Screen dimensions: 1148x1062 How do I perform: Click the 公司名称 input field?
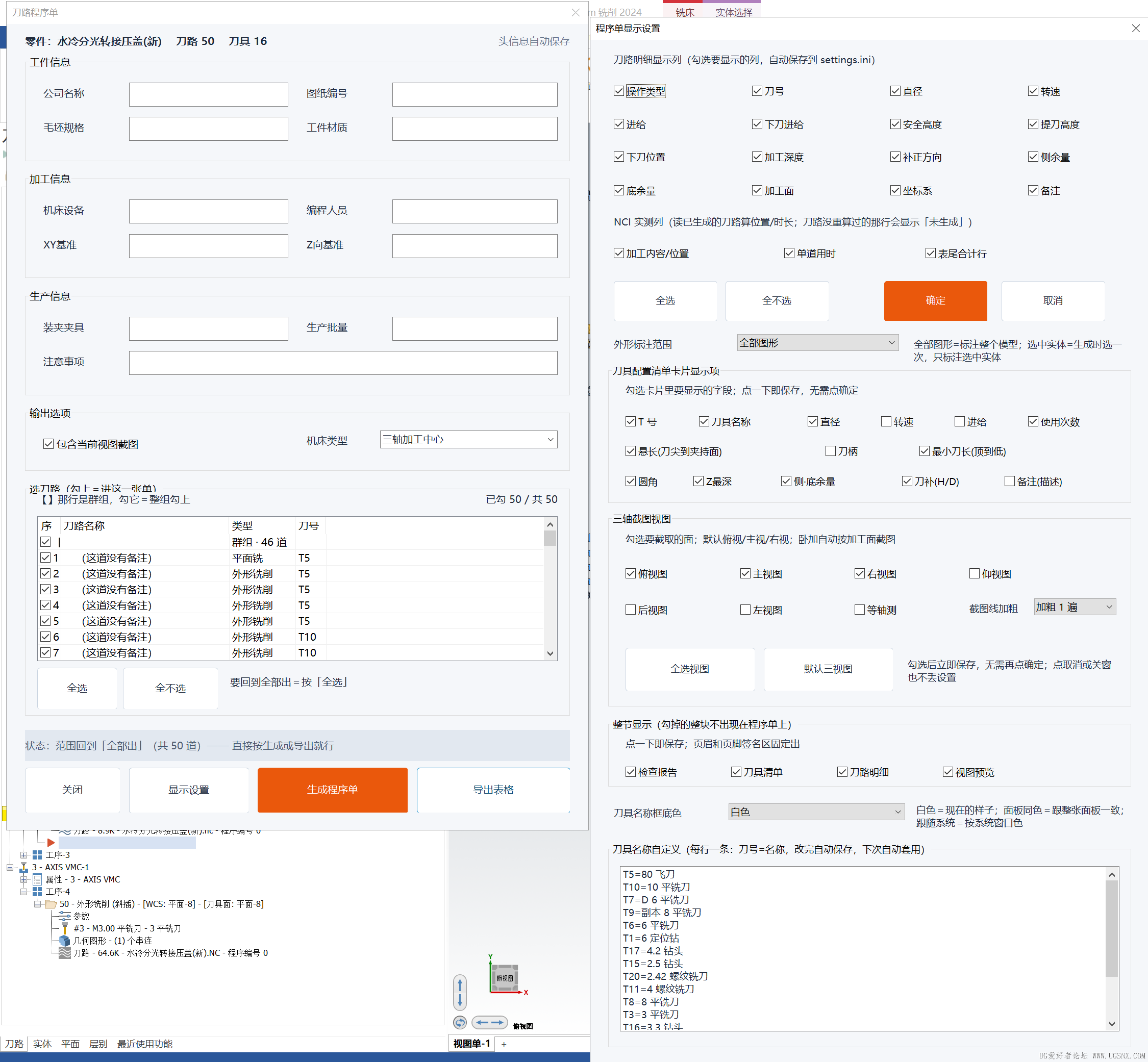[208, 94]
